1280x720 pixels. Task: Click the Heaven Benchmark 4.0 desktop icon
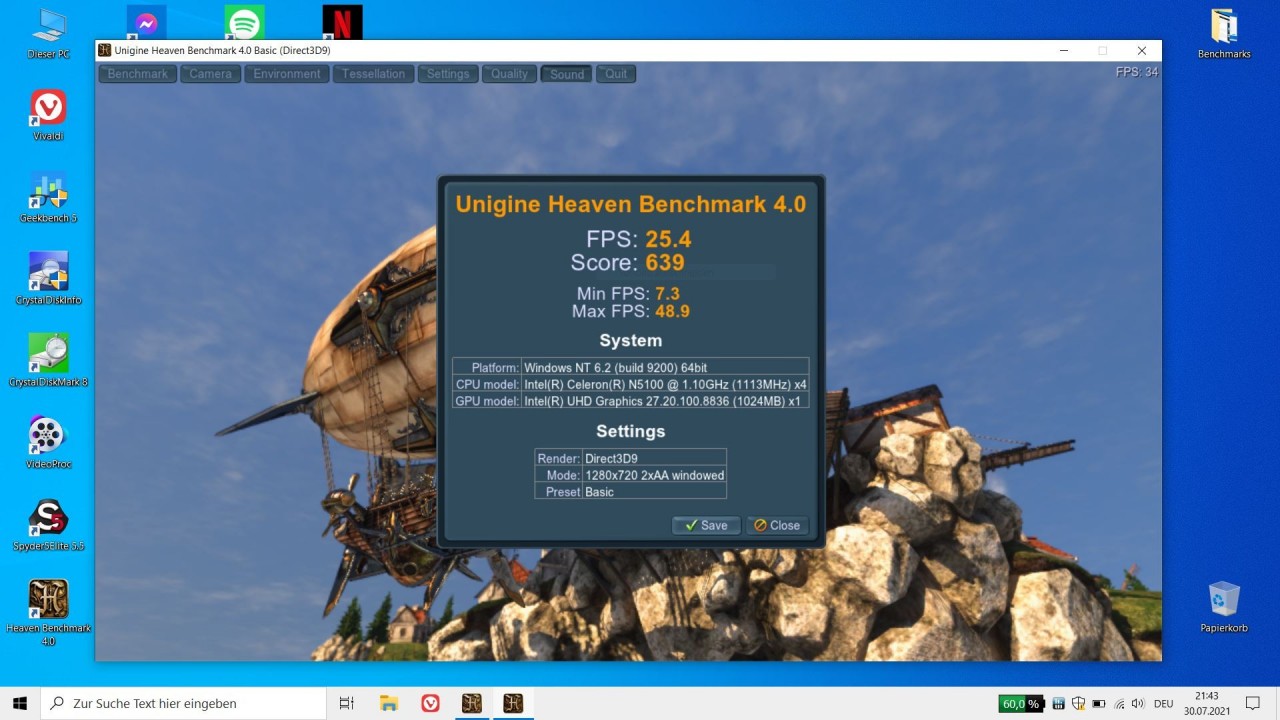pos(48,613)
